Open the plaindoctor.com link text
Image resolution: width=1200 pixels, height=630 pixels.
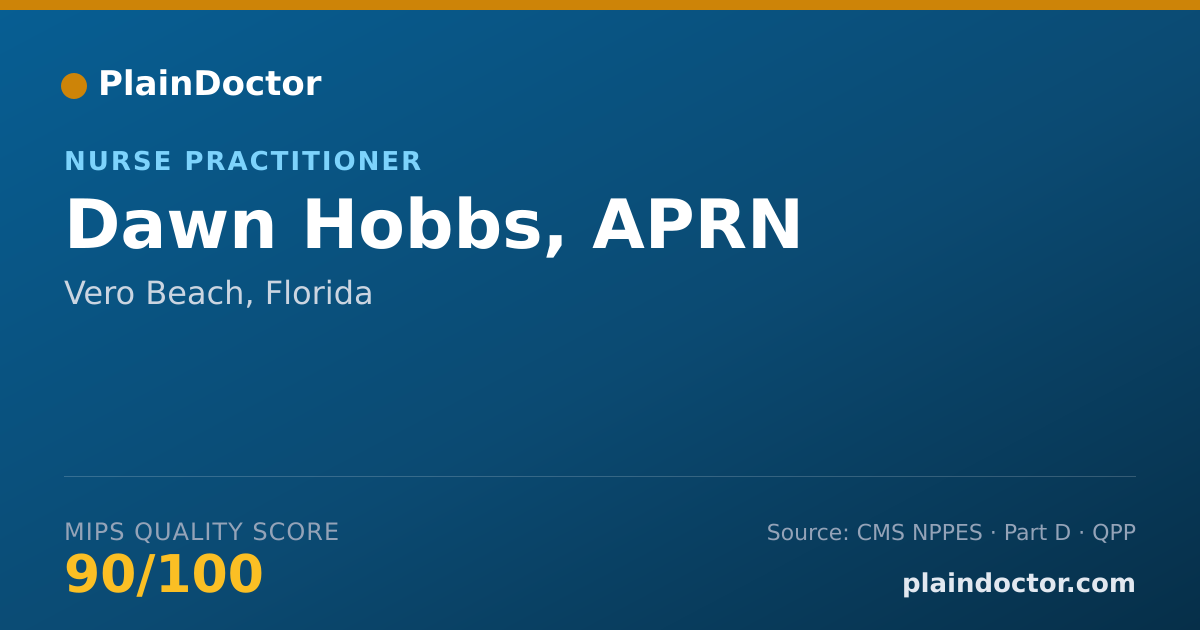click(1019, 584)
